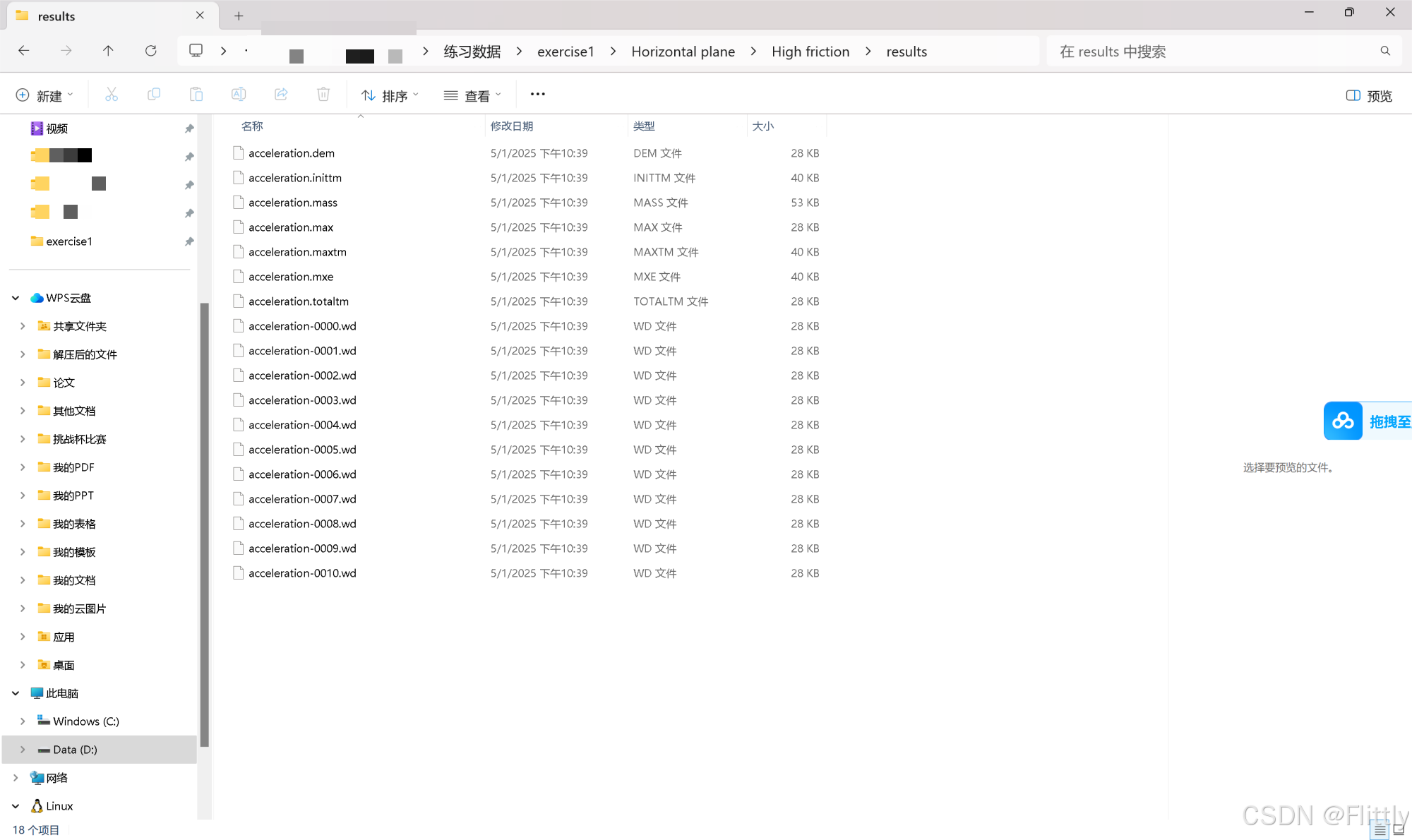
Task: Copy files with the copy icon
Action: click(154, 94)
